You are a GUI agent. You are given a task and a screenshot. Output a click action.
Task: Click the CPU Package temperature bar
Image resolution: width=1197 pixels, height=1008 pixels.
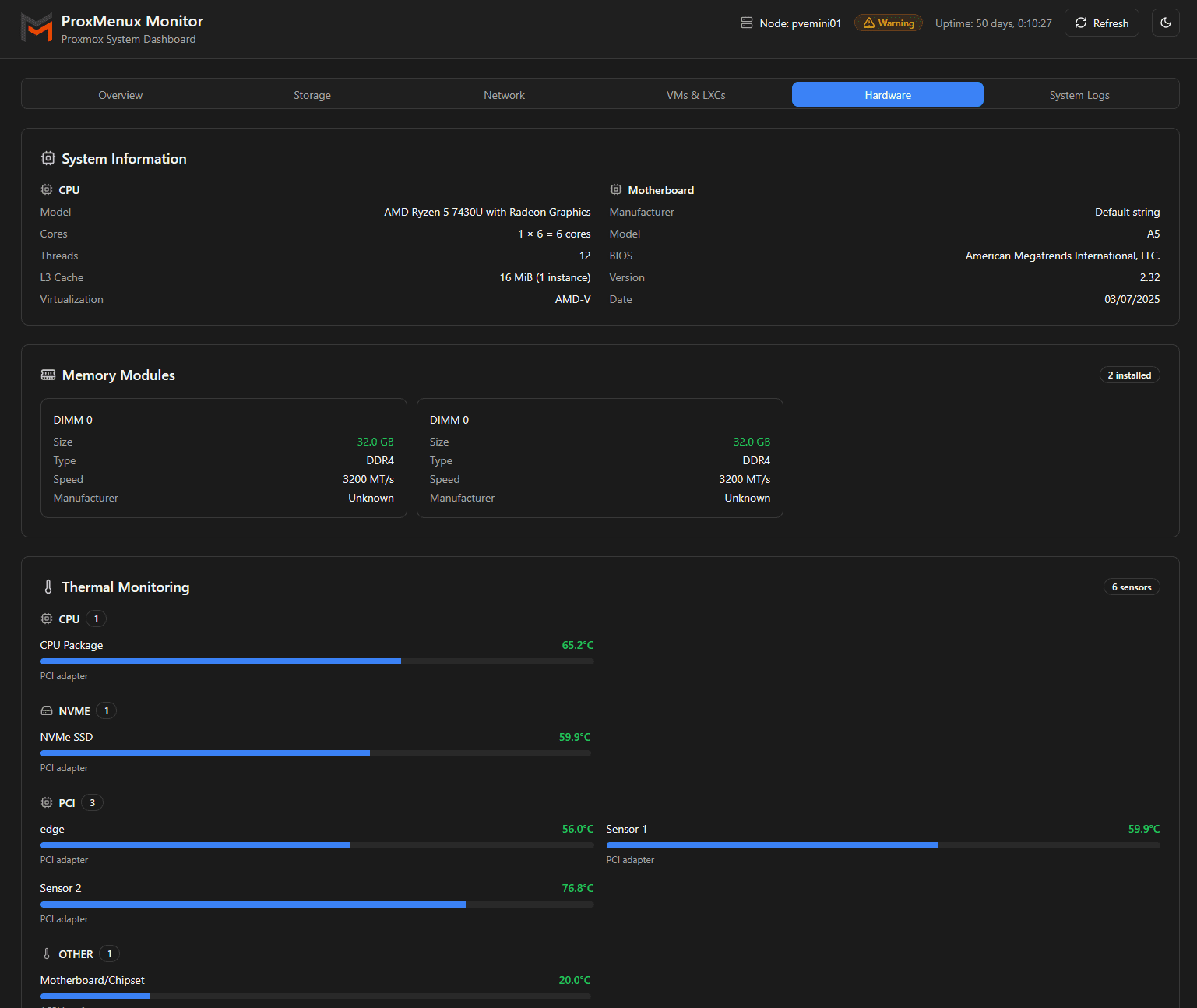[x=316, y=661]
